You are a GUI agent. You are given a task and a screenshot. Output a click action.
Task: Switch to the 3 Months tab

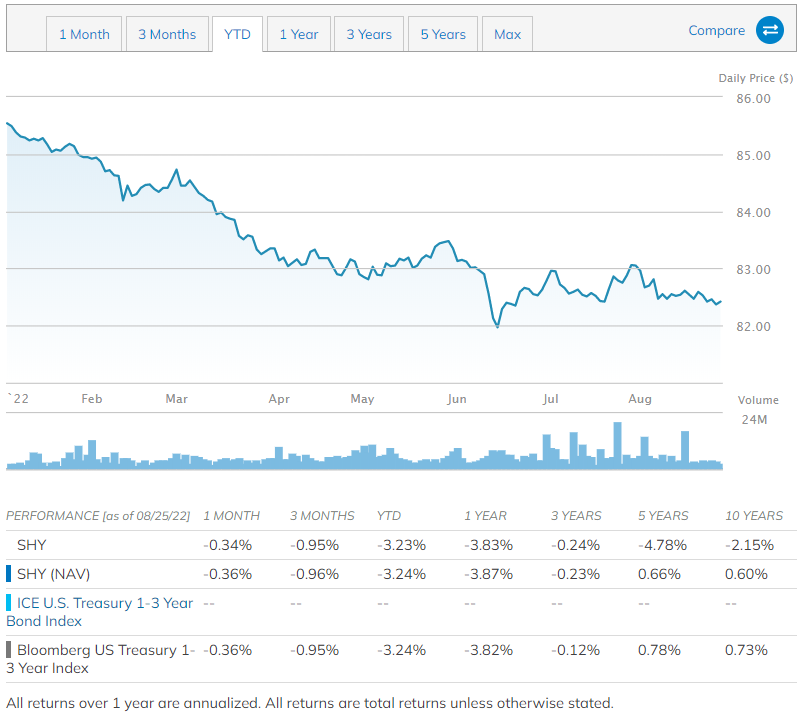[x=167, y=34]
